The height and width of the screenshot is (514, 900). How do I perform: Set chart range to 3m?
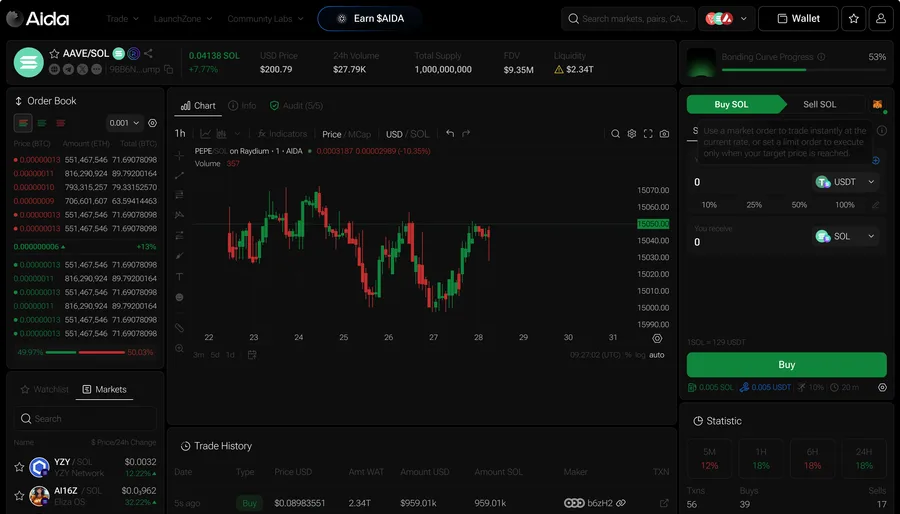199,355
